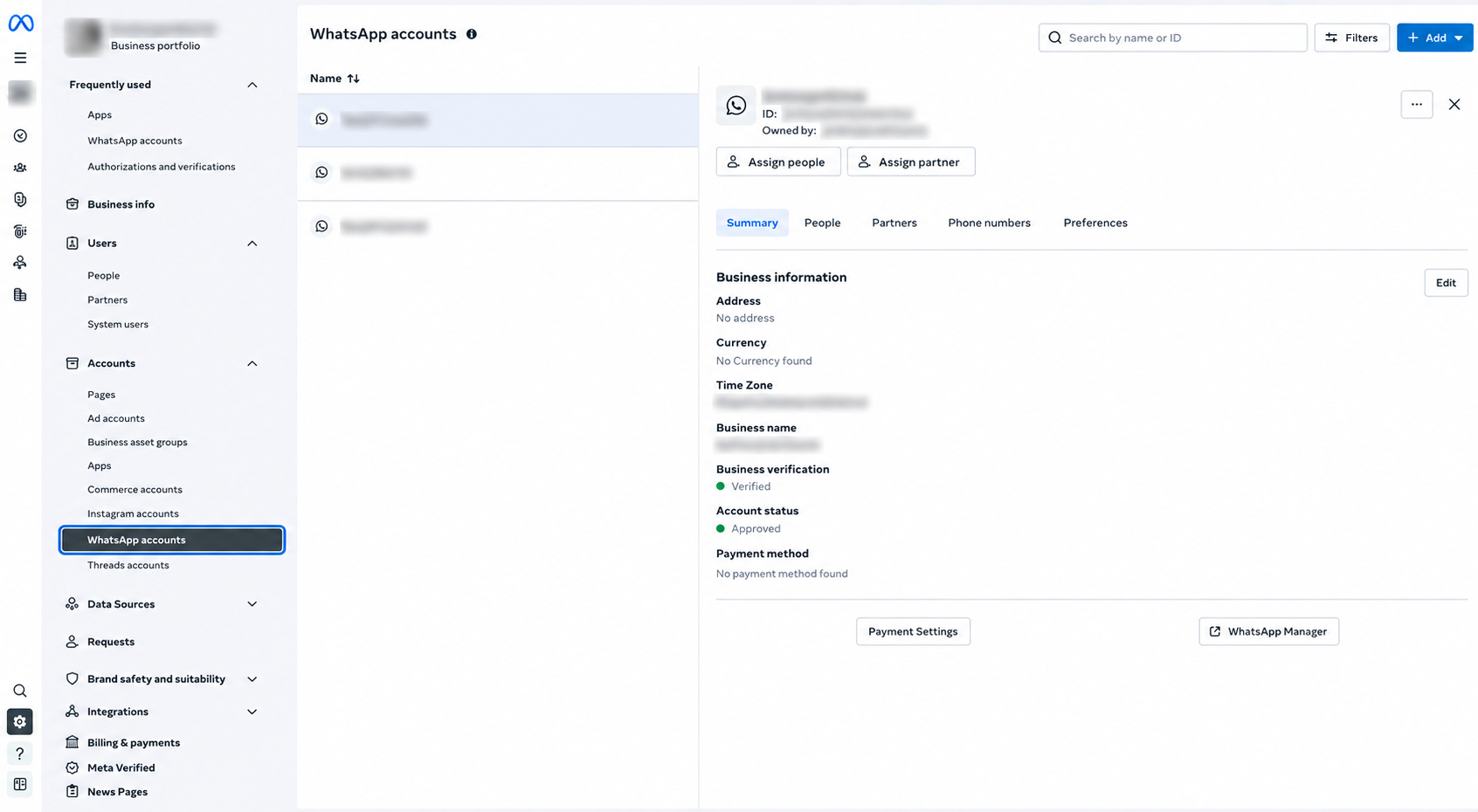Screen dimensions: 1478x812
Task: Open Authorizations and verifications
Action: (x=162, y=167)
